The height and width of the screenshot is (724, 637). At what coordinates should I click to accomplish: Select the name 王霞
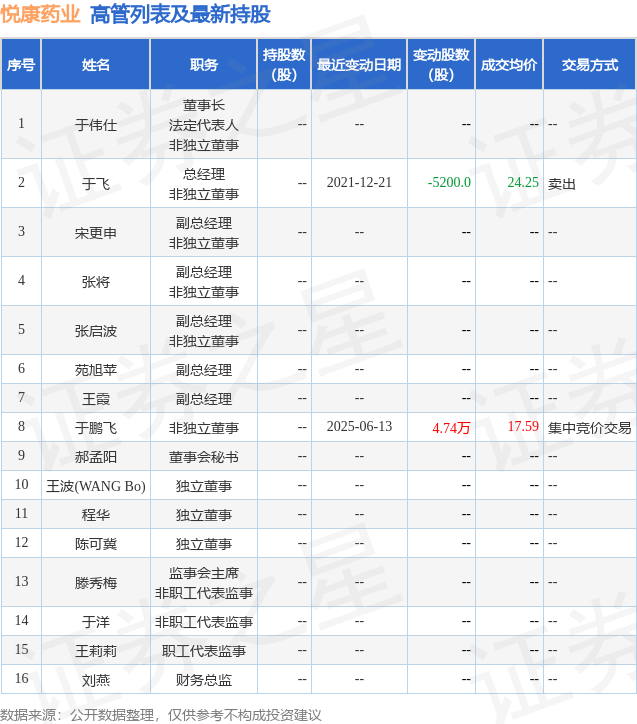click(96, 399)
